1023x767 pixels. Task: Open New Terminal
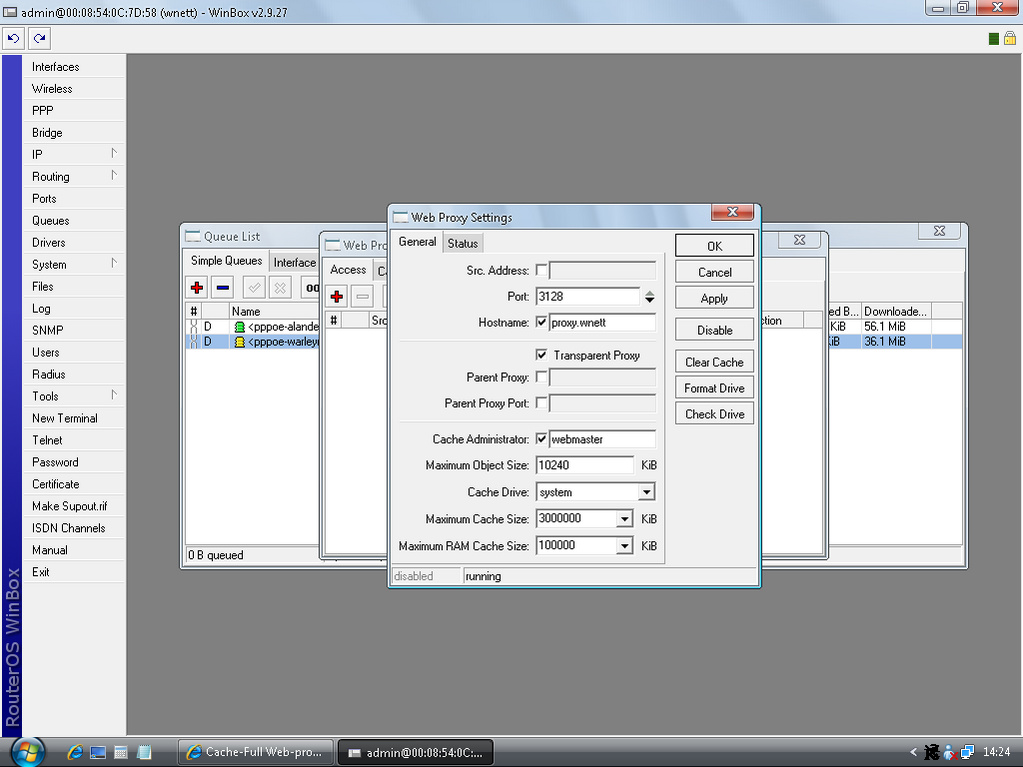pyautogui.click(x=74, y=418)
